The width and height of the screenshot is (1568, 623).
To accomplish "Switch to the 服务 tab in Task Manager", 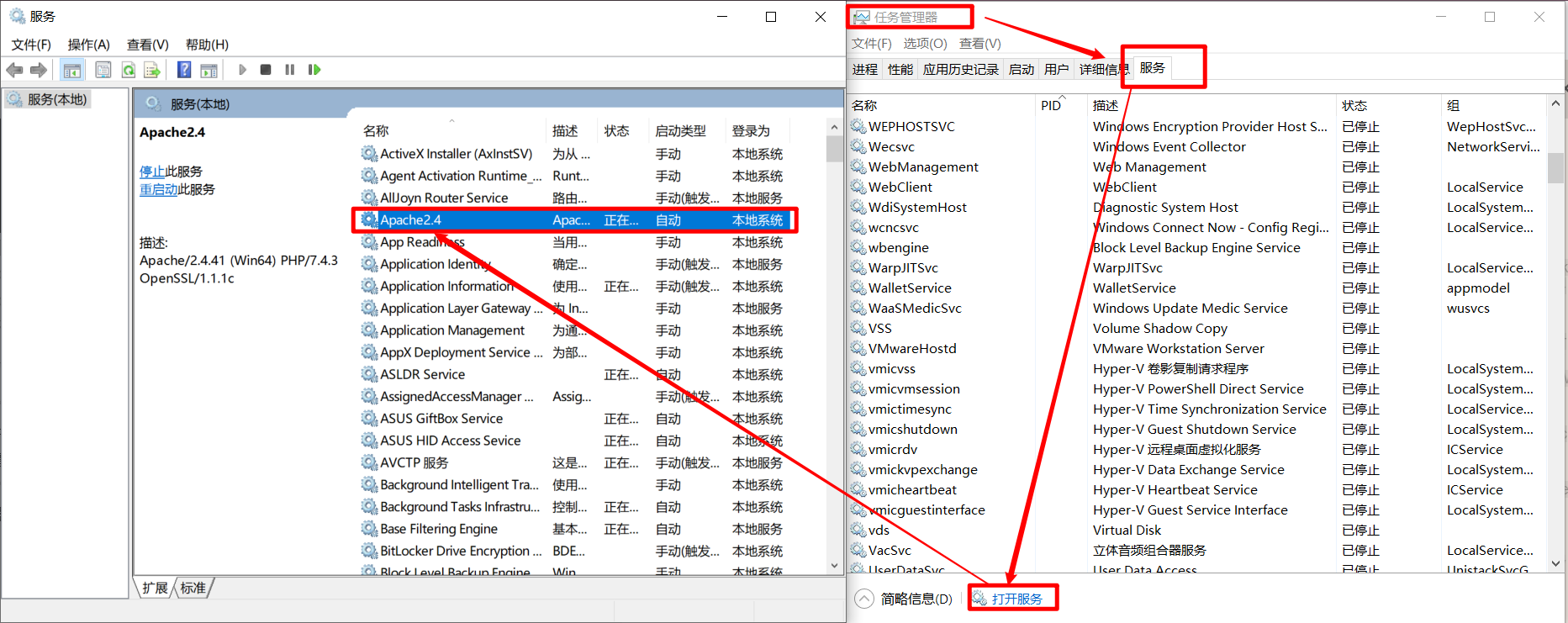I will click(x=1152, y=68).
